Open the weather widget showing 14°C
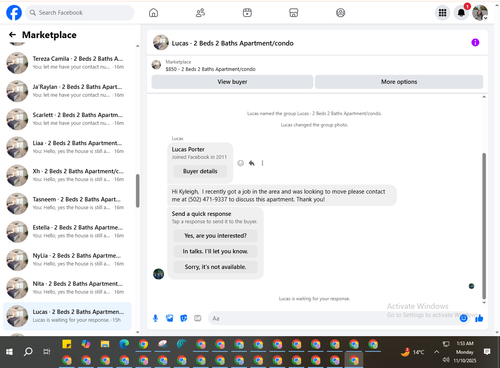Viewport: 500px width, 368px height. (x=413, y=352)
